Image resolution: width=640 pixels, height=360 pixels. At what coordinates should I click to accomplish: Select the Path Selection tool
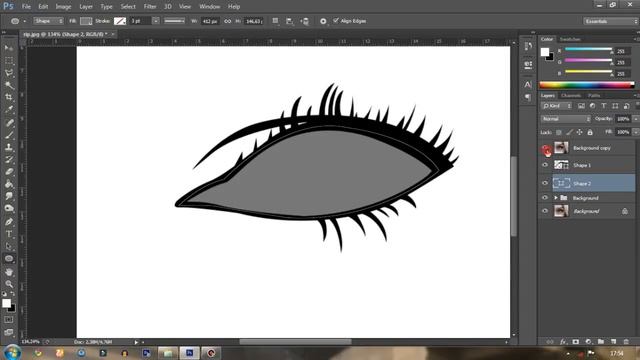click(9, 246)
